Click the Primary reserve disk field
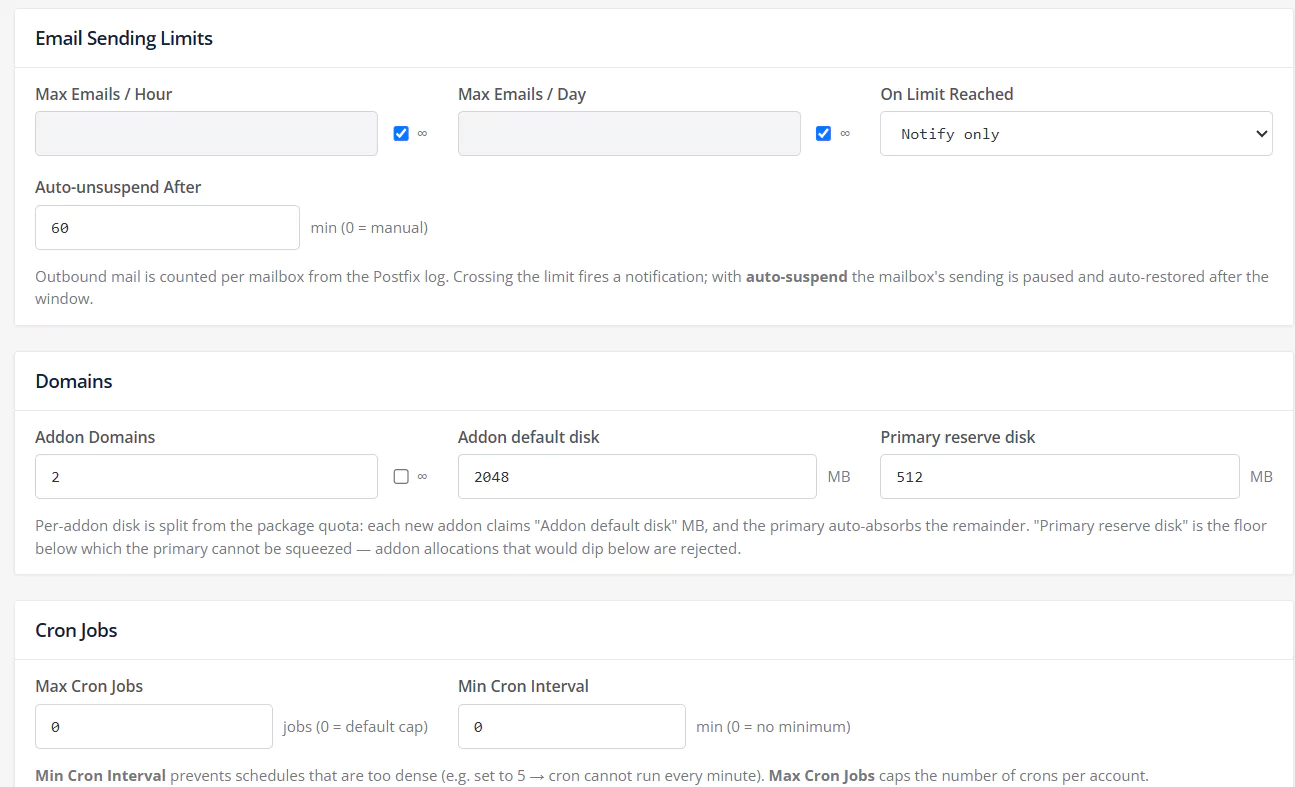 pos(1060,477)
